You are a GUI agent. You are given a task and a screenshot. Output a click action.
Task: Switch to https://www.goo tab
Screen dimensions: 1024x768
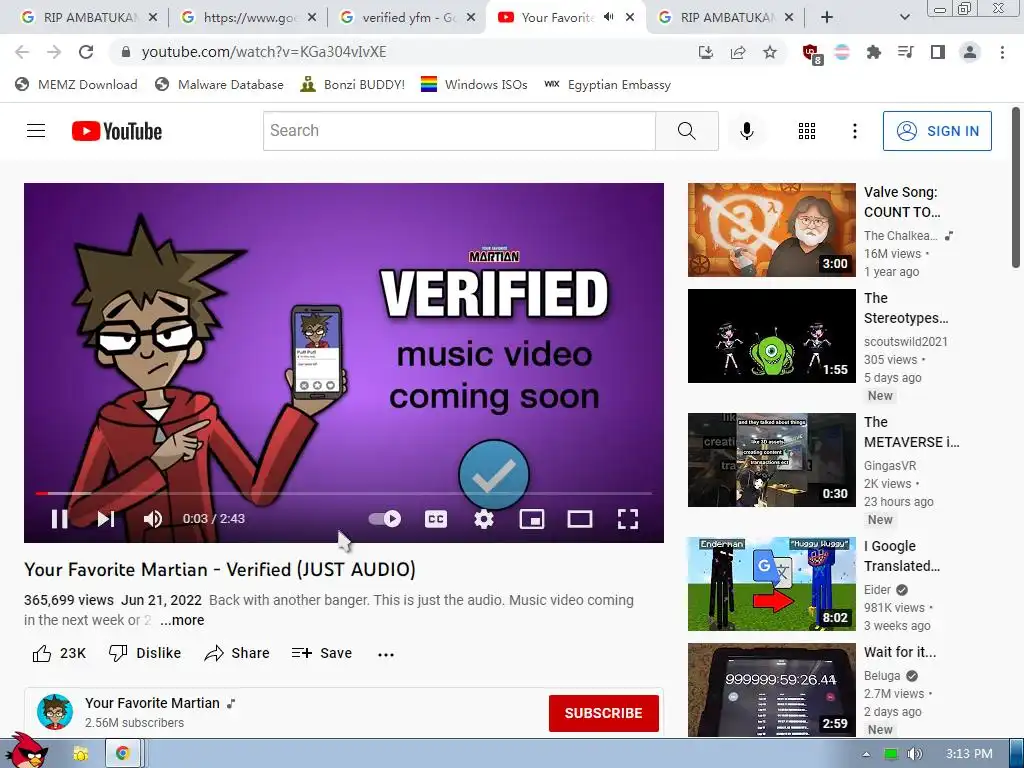point(248,17)
